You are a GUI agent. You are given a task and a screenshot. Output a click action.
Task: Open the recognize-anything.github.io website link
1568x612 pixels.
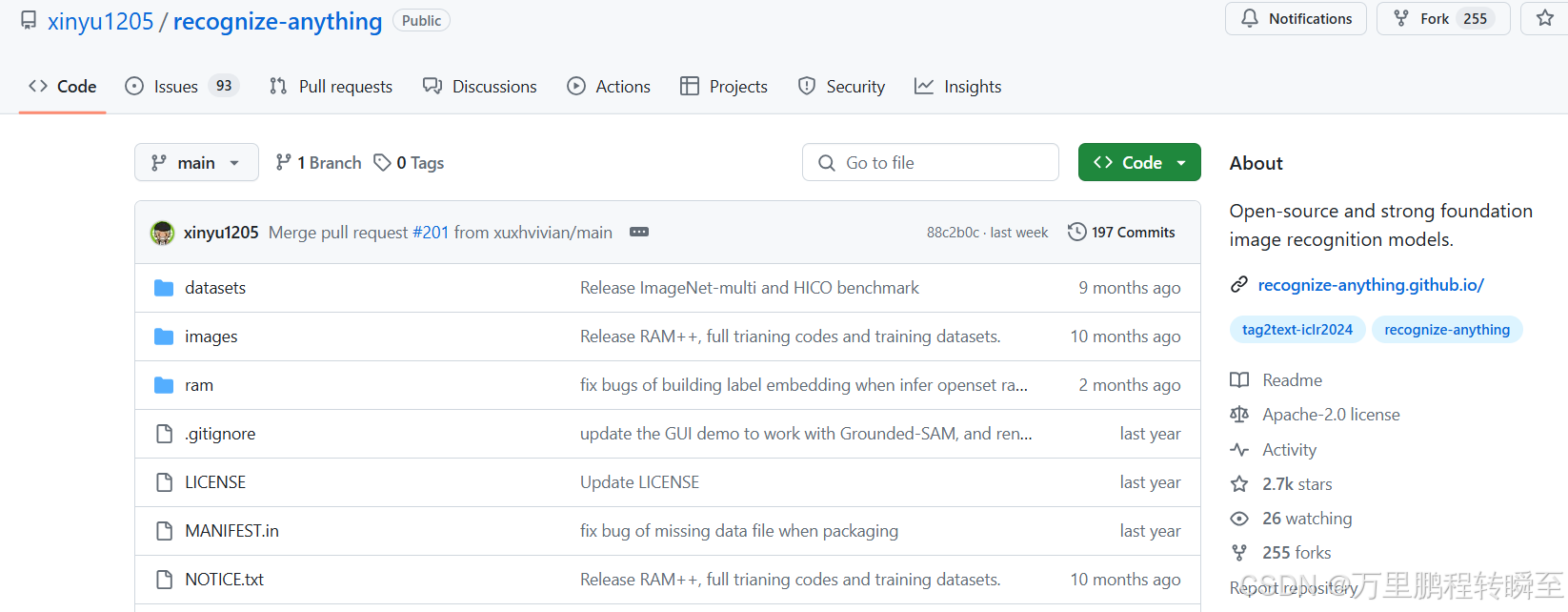pyautogui.click(x=1371, y=285)
